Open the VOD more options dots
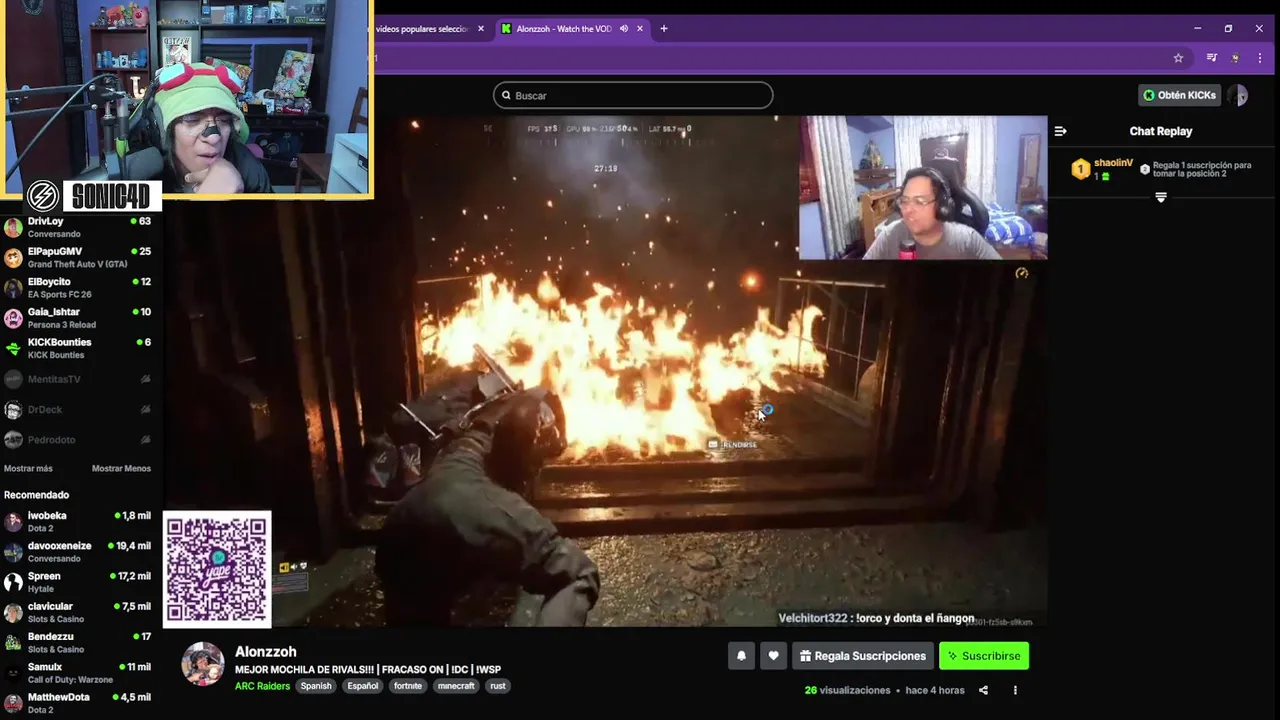 [x=1015, y=690]
